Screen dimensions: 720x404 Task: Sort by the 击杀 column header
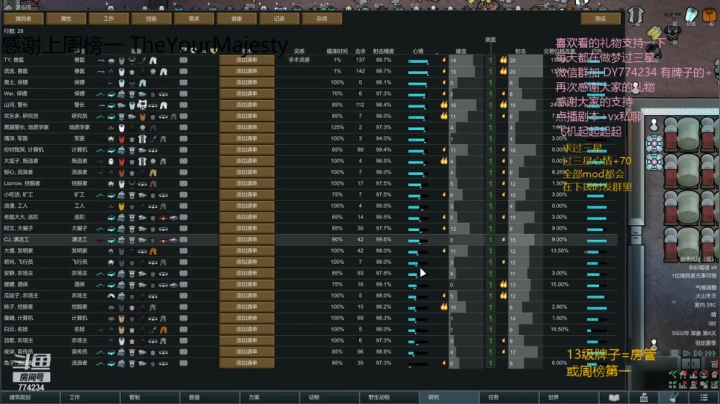(x=360, y=51)
